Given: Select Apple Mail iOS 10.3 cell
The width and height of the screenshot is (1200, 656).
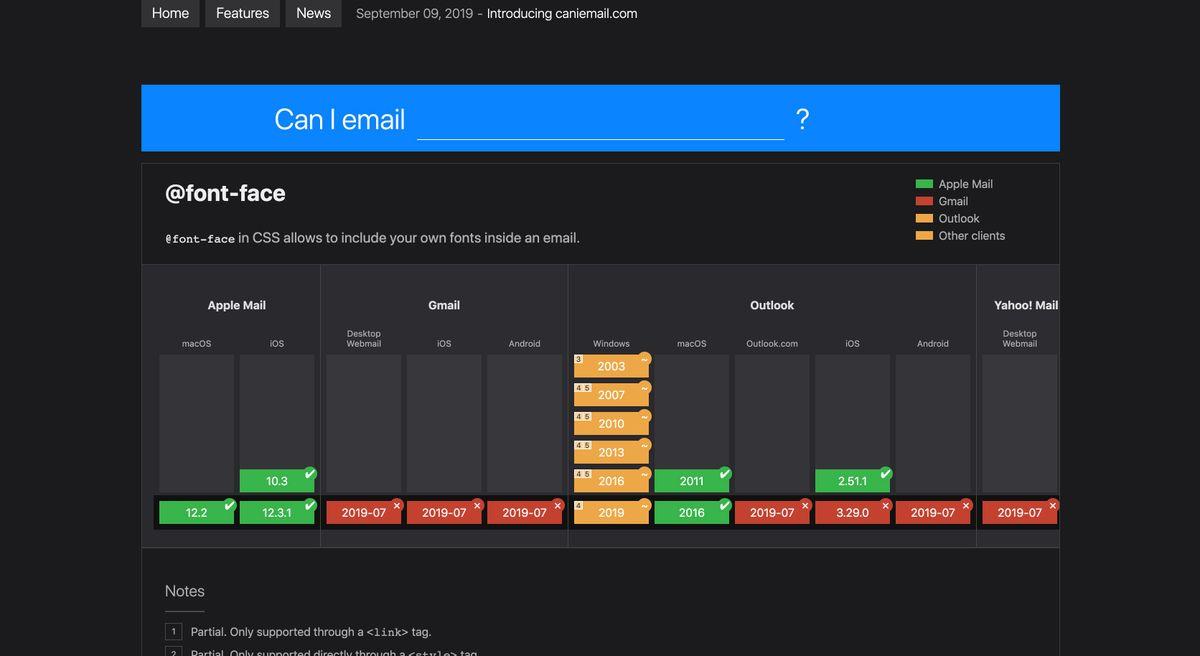Looking at the screenshot, I should coord(277,481).
